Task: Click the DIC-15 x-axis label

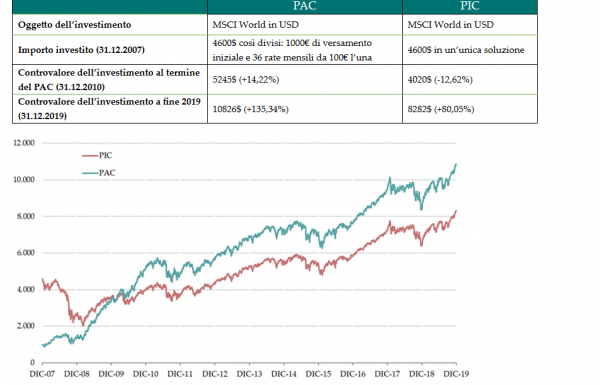Action: (318, 374)
